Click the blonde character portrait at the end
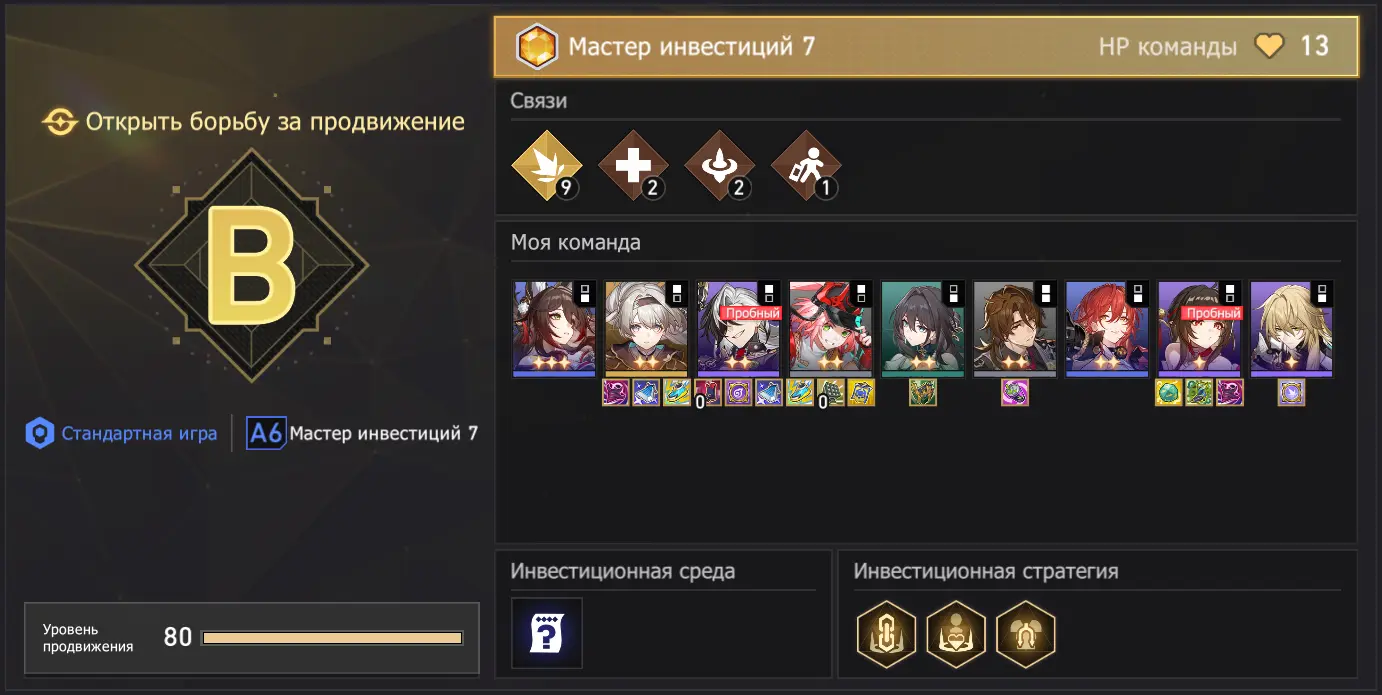This screenshot has width=1382, height=695. (1292, 329)
